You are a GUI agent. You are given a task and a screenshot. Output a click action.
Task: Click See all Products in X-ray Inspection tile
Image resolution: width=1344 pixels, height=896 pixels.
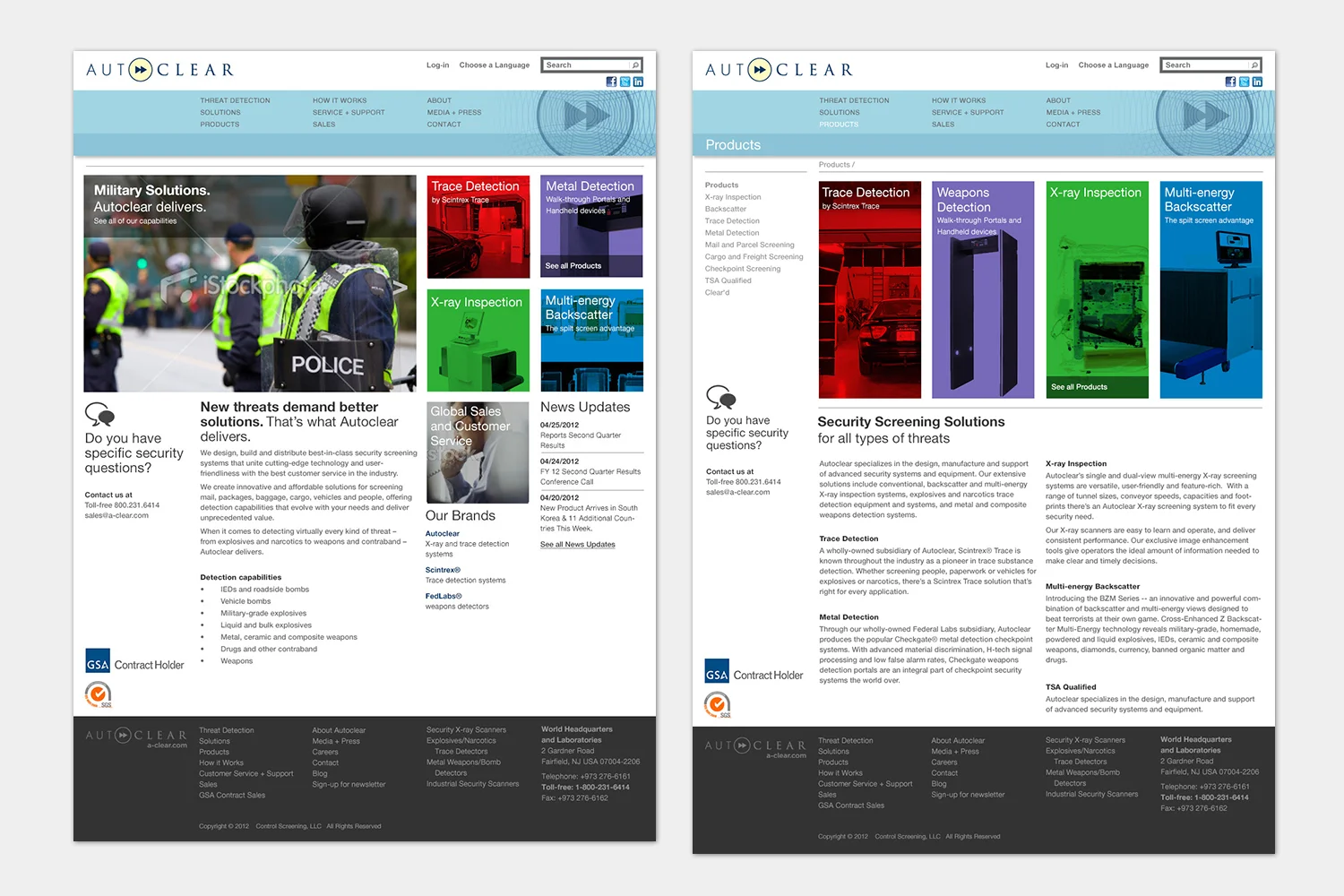1079,387
